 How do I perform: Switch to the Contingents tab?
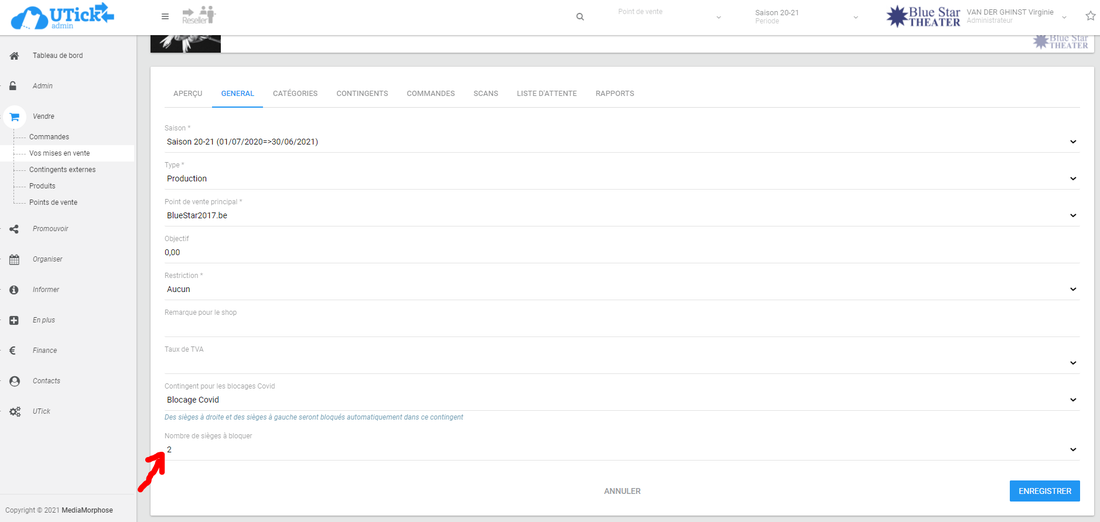(x=362, y=93)
